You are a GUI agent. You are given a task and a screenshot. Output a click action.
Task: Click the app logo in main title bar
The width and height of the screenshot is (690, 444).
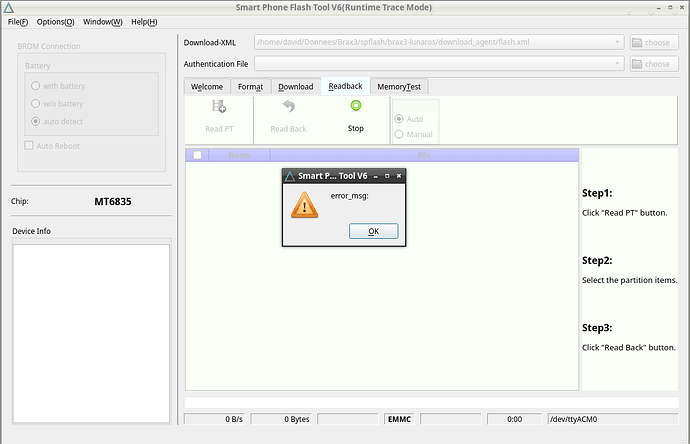point(8,7)
